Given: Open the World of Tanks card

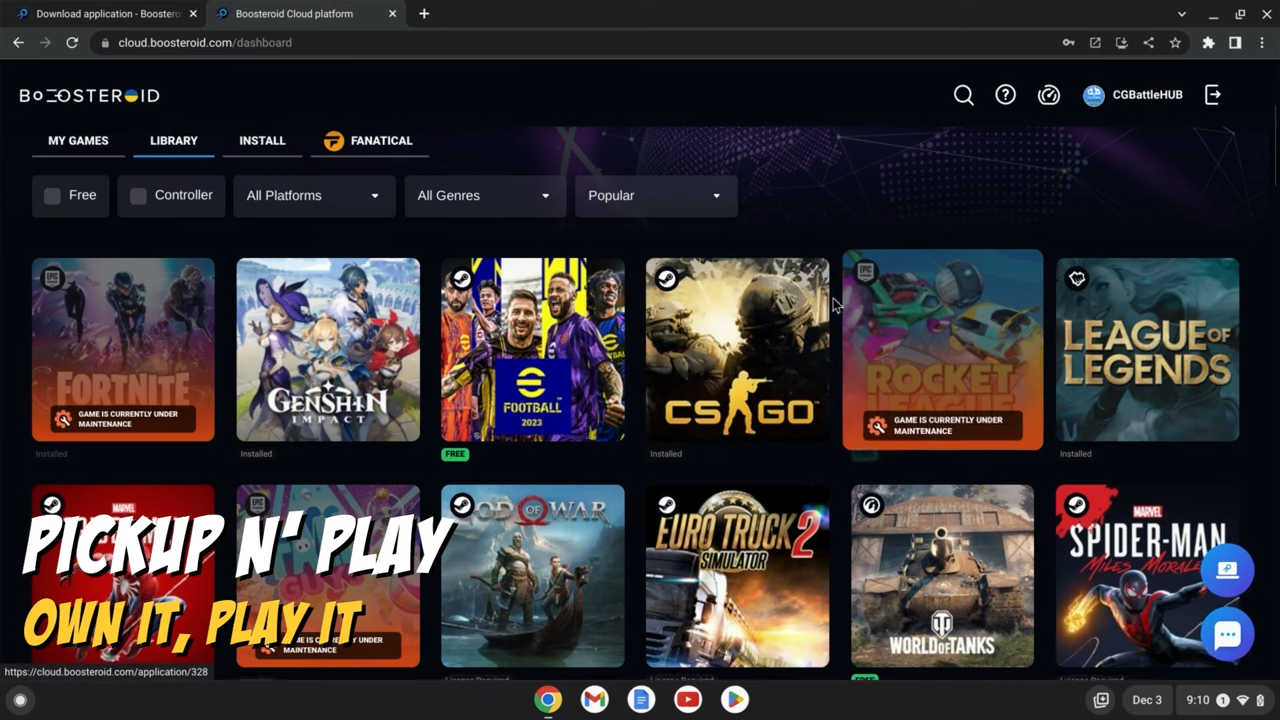Looking at the screenshot, I should coord(942,576).
